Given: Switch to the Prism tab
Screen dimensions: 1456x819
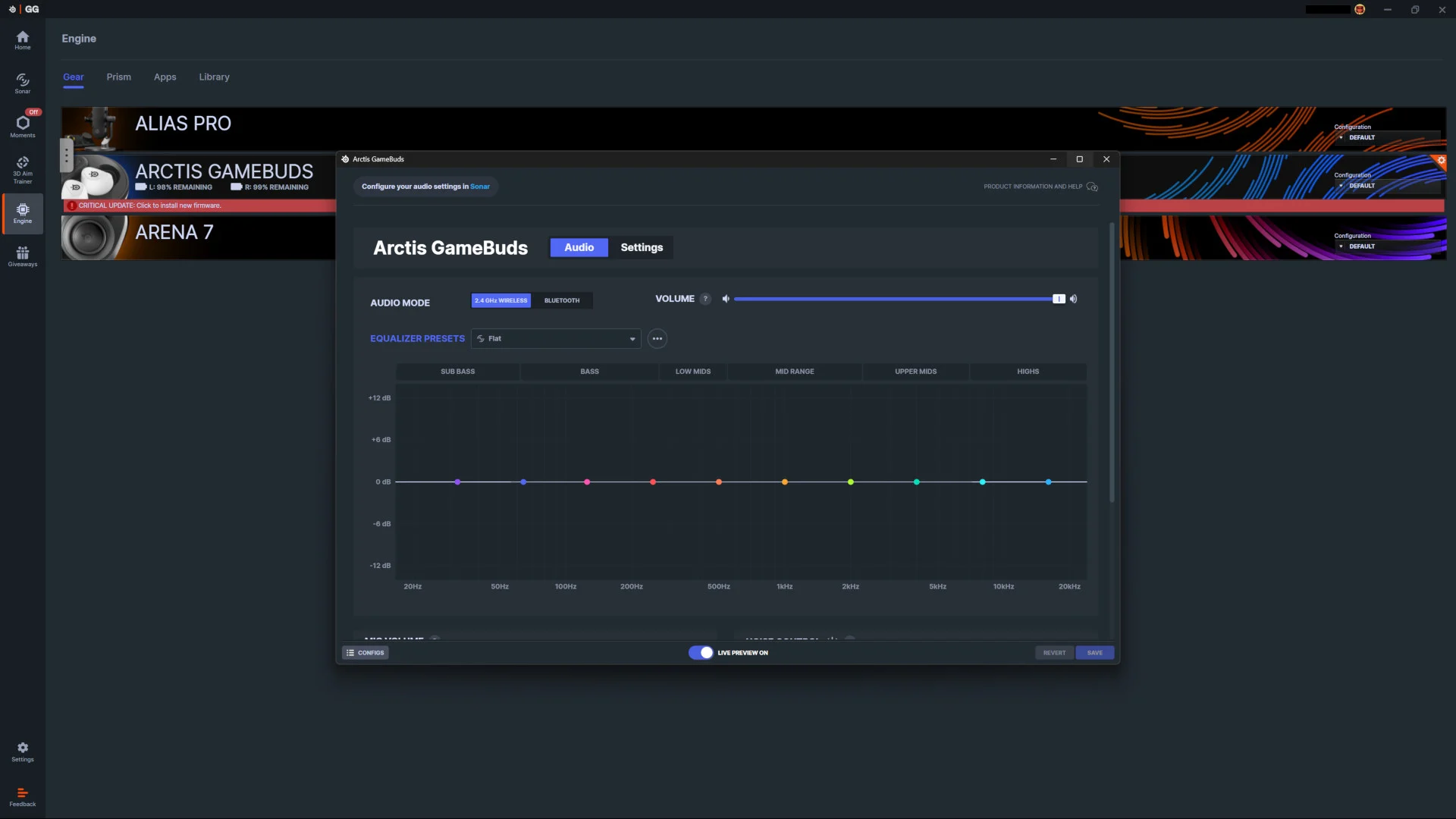Looking at the screenshot, I should tap(118, 77).
